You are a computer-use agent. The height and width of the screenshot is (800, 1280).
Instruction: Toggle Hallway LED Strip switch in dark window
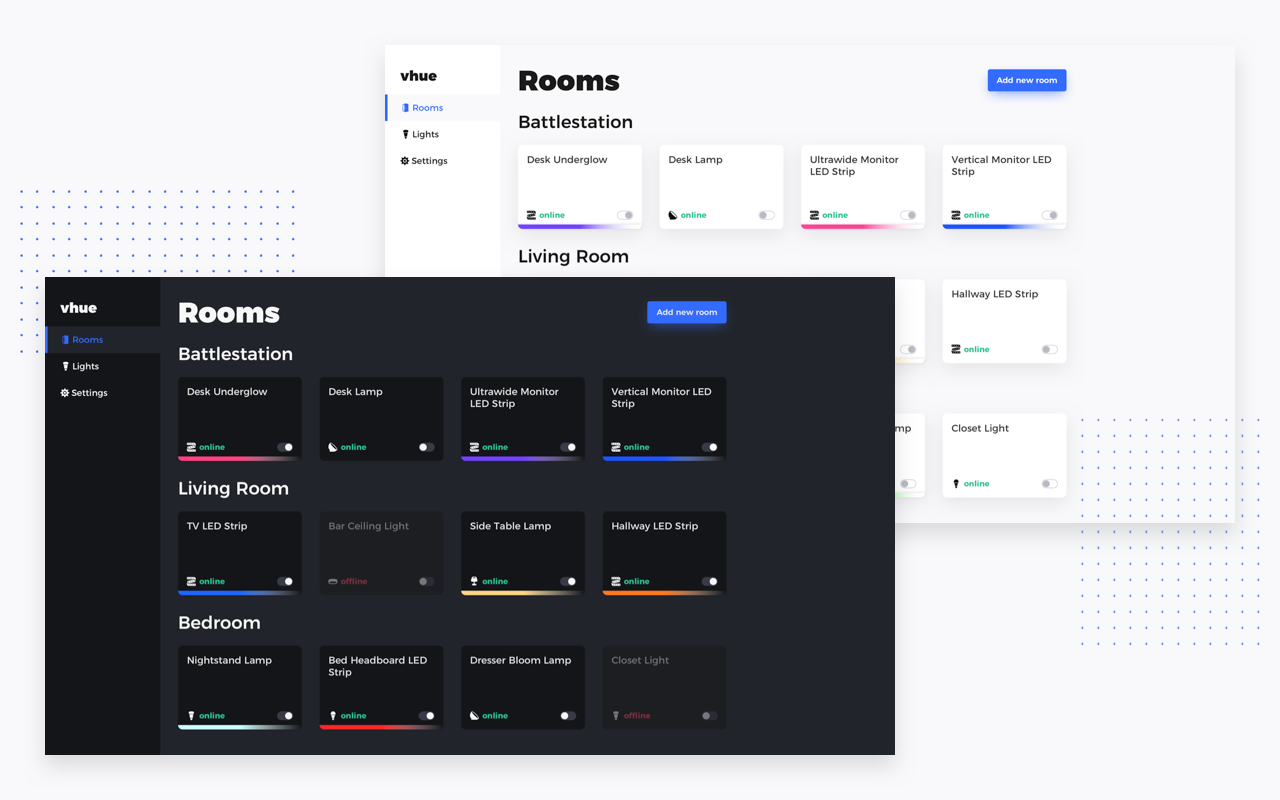(710, 581)
